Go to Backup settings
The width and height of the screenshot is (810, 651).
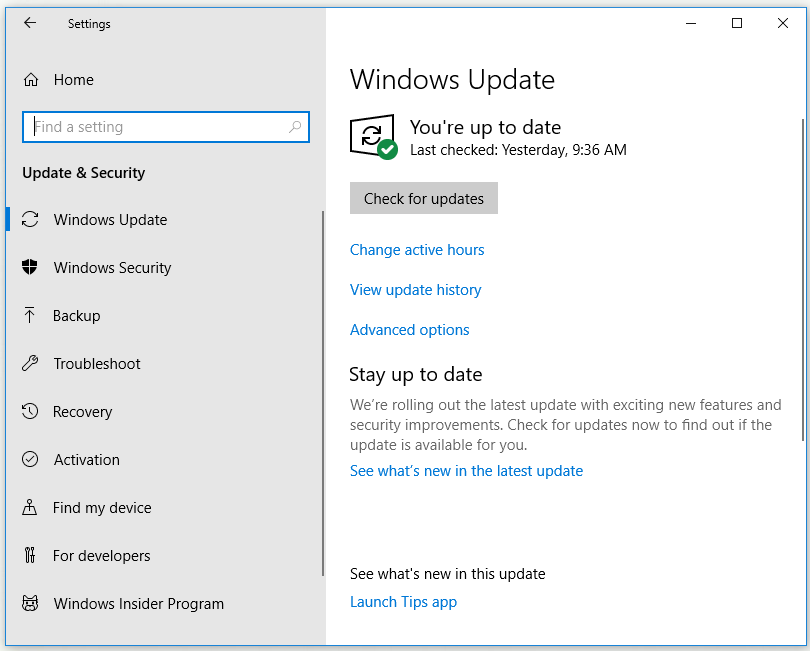pyautogui.click(x=76, y=316)
